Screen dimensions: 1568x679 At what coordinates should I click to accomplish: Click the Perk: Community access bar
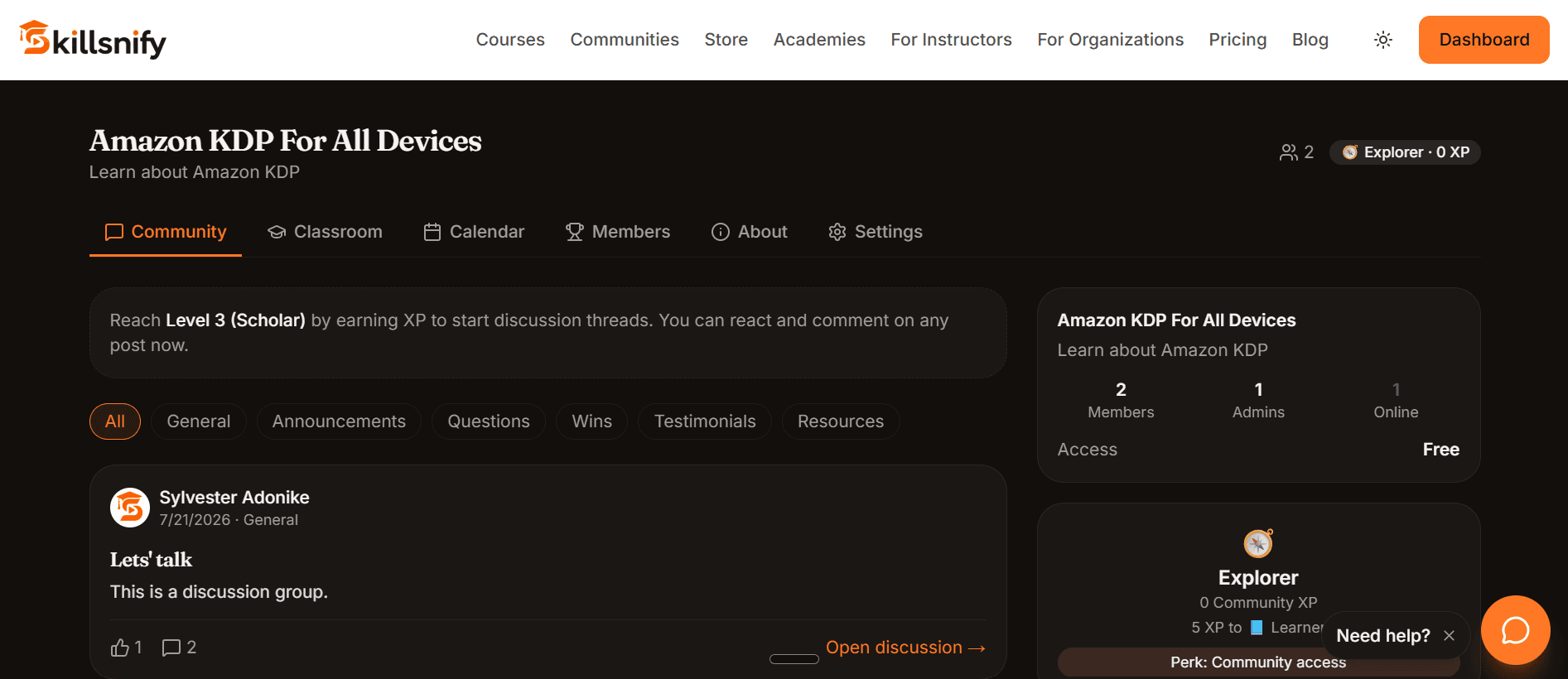[x=1258, y=662]
